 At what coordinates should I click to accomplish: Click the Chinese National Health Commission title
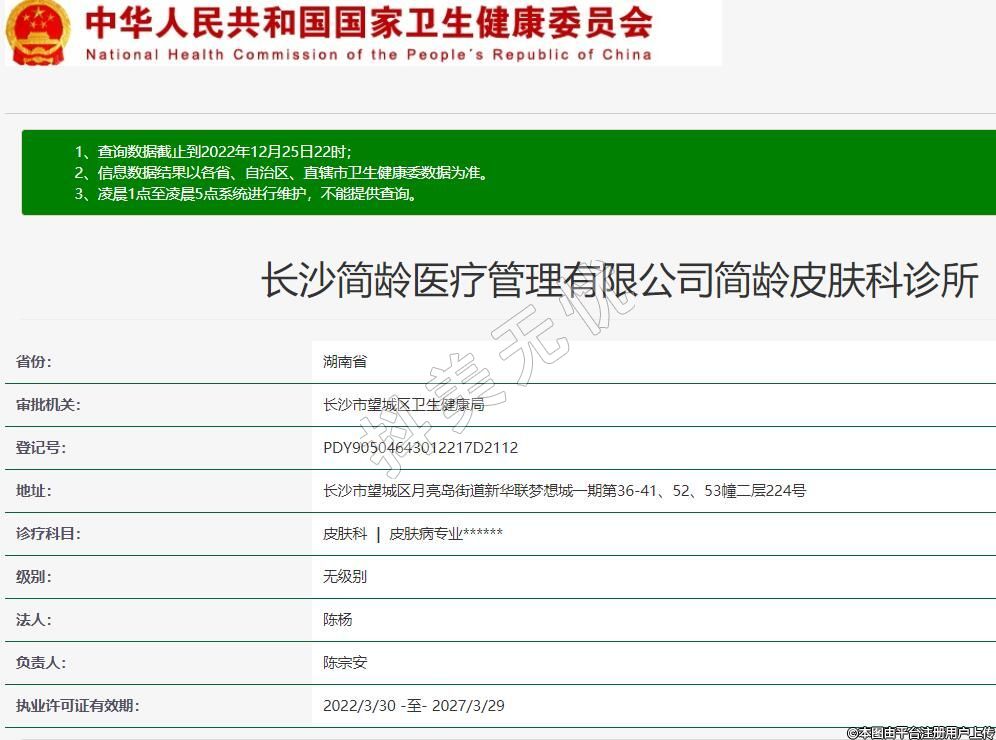[x=368, y=22]
